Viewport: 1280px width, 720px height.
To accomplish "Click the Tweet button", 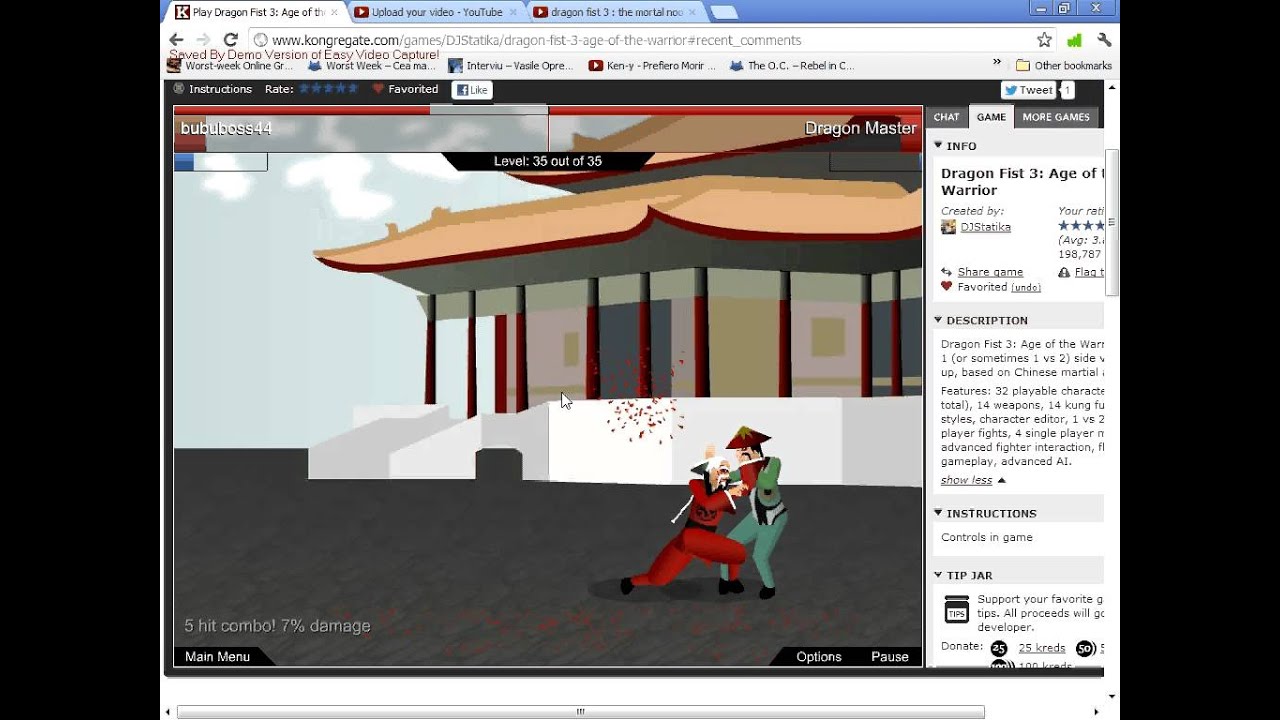I will [1028, 90].
